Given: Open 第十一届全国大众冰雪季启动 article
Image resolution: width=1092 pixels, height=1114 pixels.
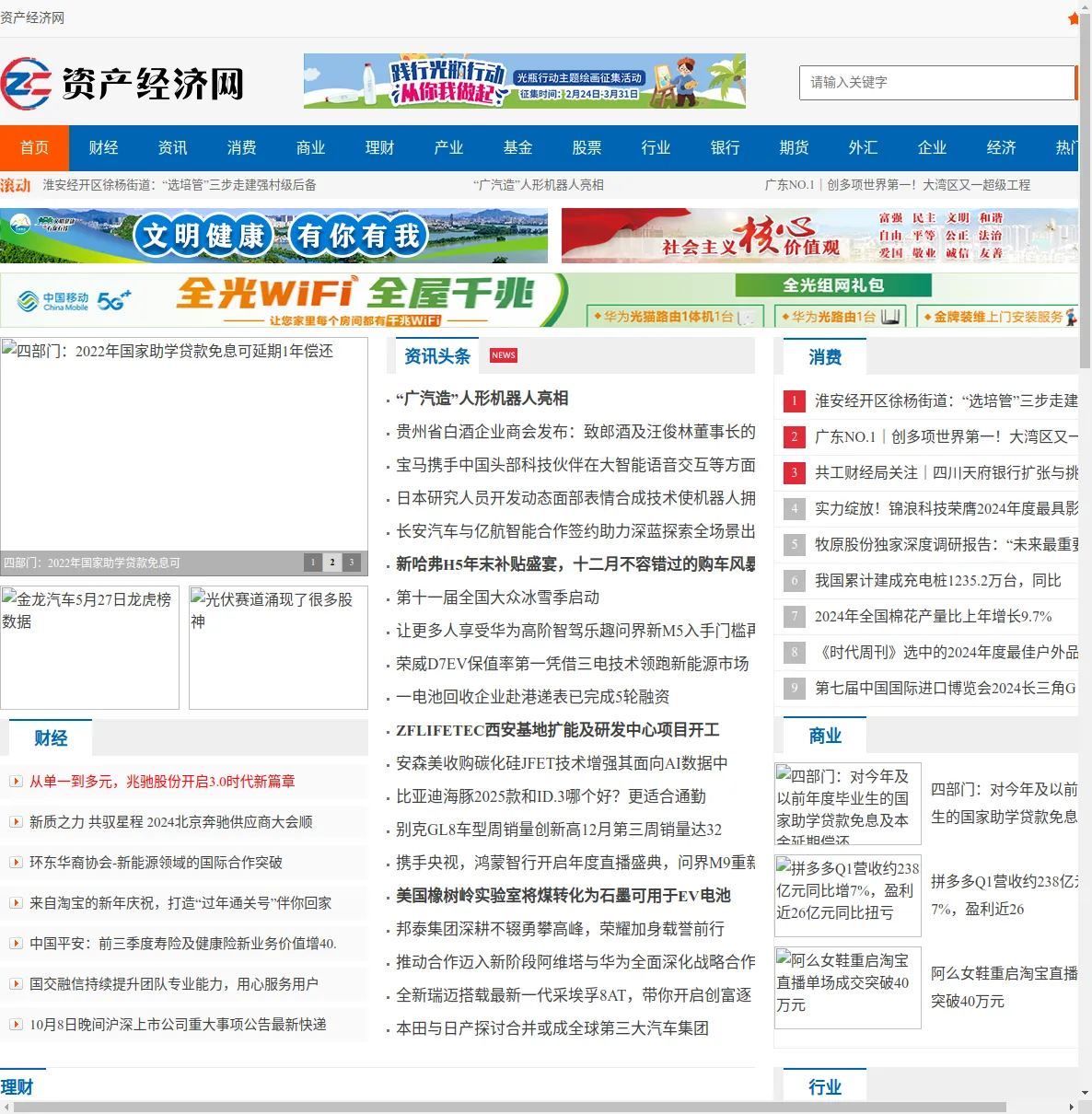Looking at the screenshot, I should click(x=498, y=598).
